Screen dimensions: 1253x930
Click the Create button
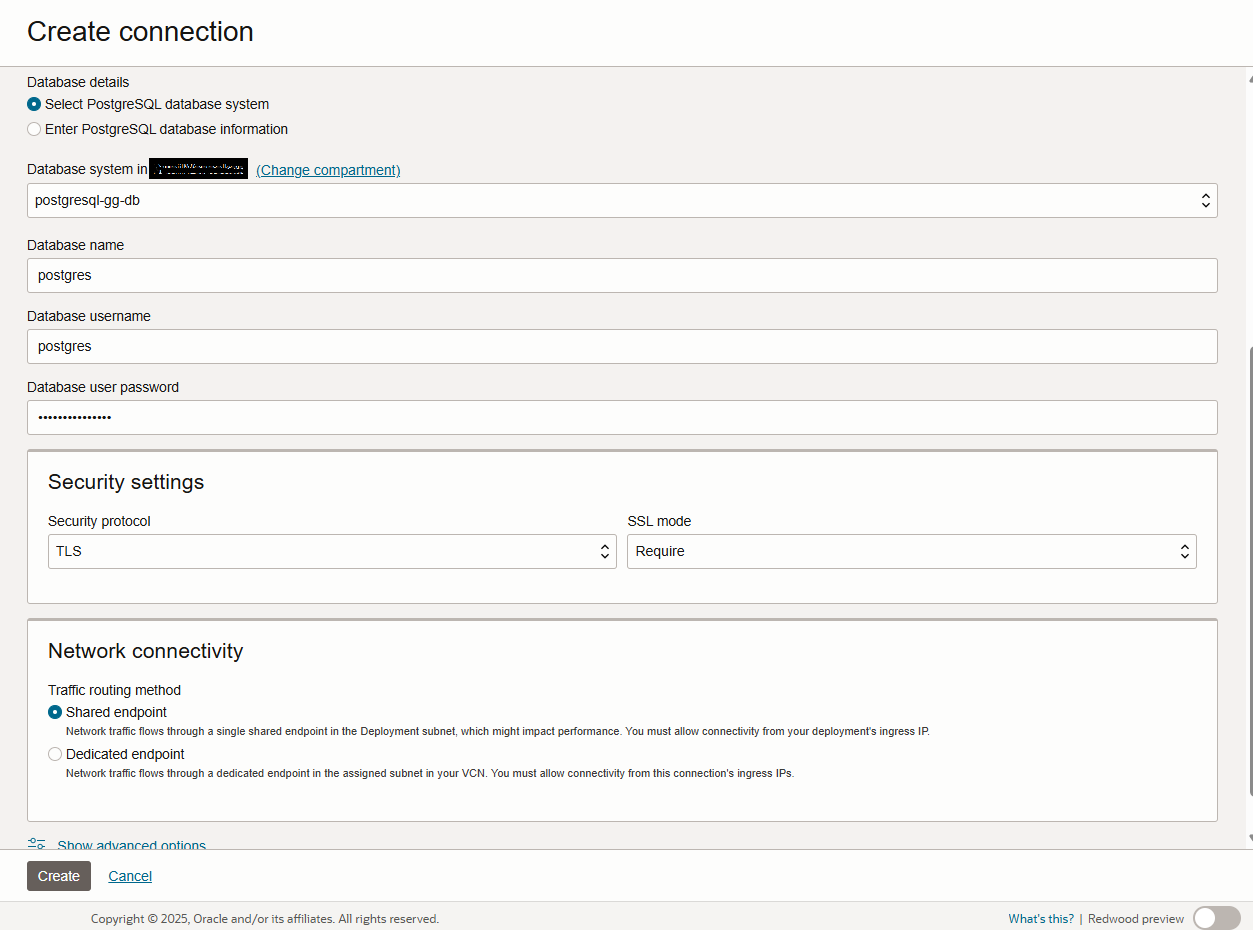59,876
